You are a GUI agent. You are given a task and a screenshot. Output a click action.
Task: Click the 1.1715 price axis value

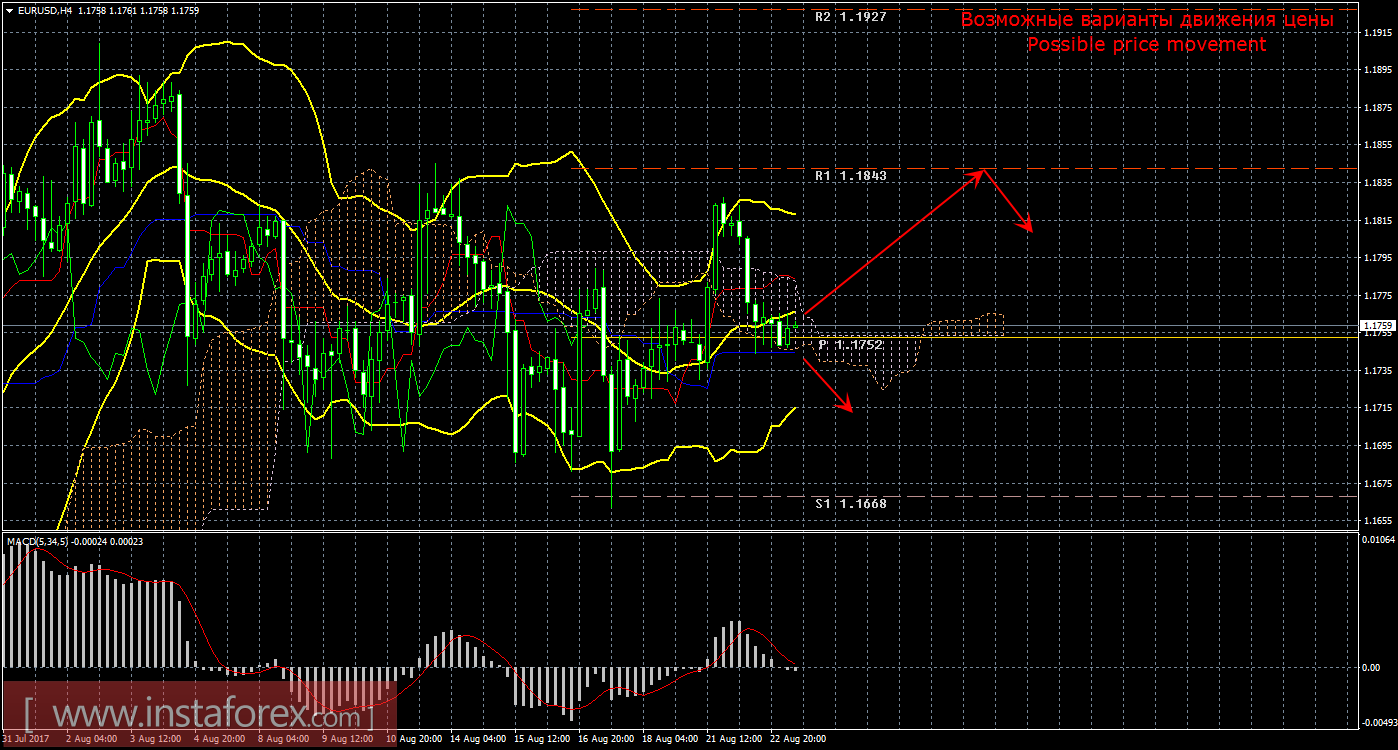1378,408
